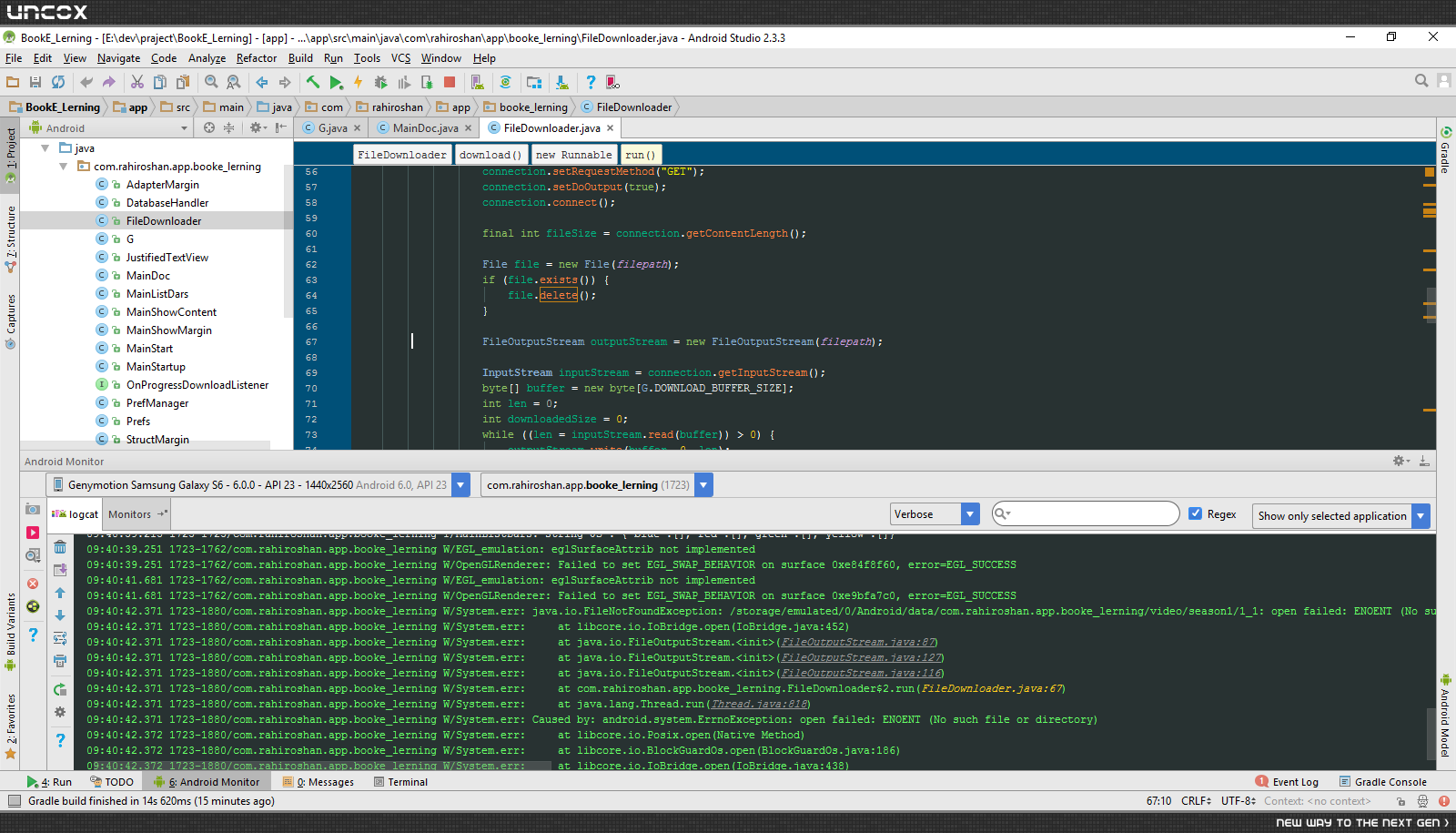Click the Make Project hammer icon
1456x833 pixels.
point(313,82)
